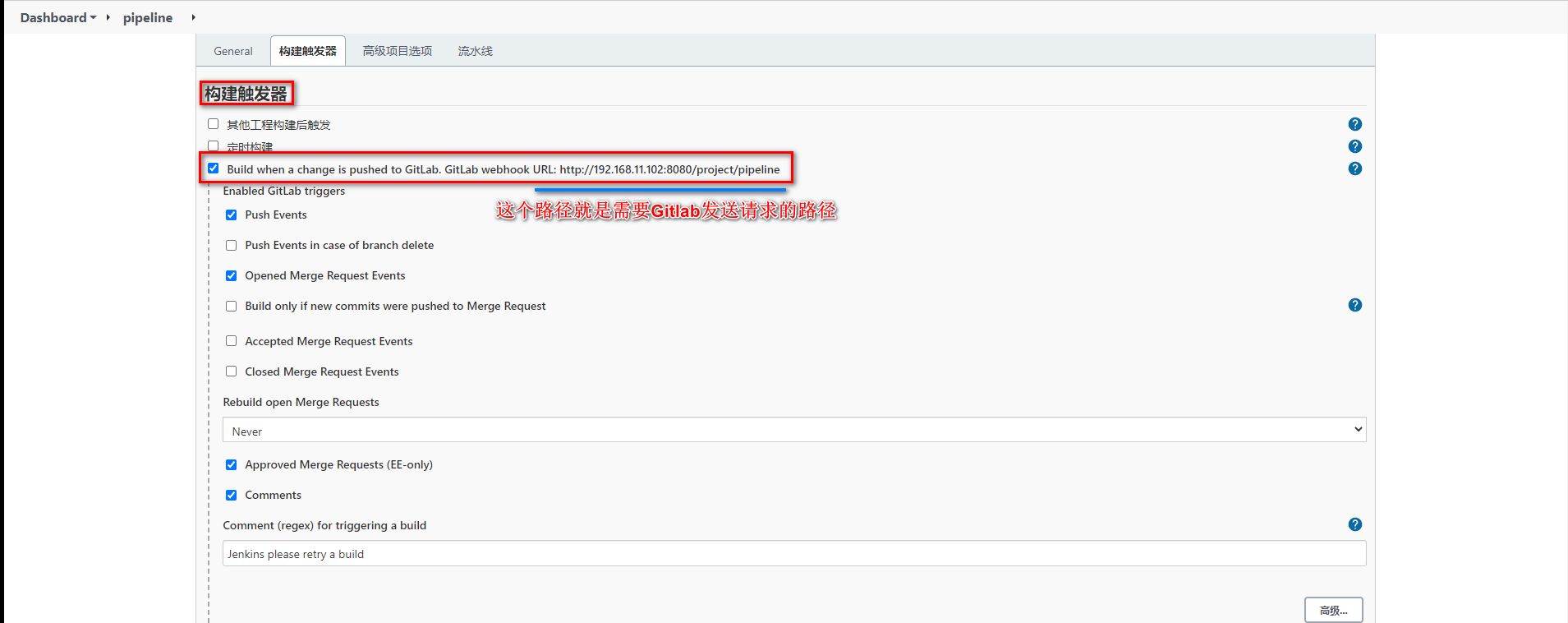Click help icon for GitLab webhook trigger
Viewport: 1568px width, 623px height.
coord(1354,168)
